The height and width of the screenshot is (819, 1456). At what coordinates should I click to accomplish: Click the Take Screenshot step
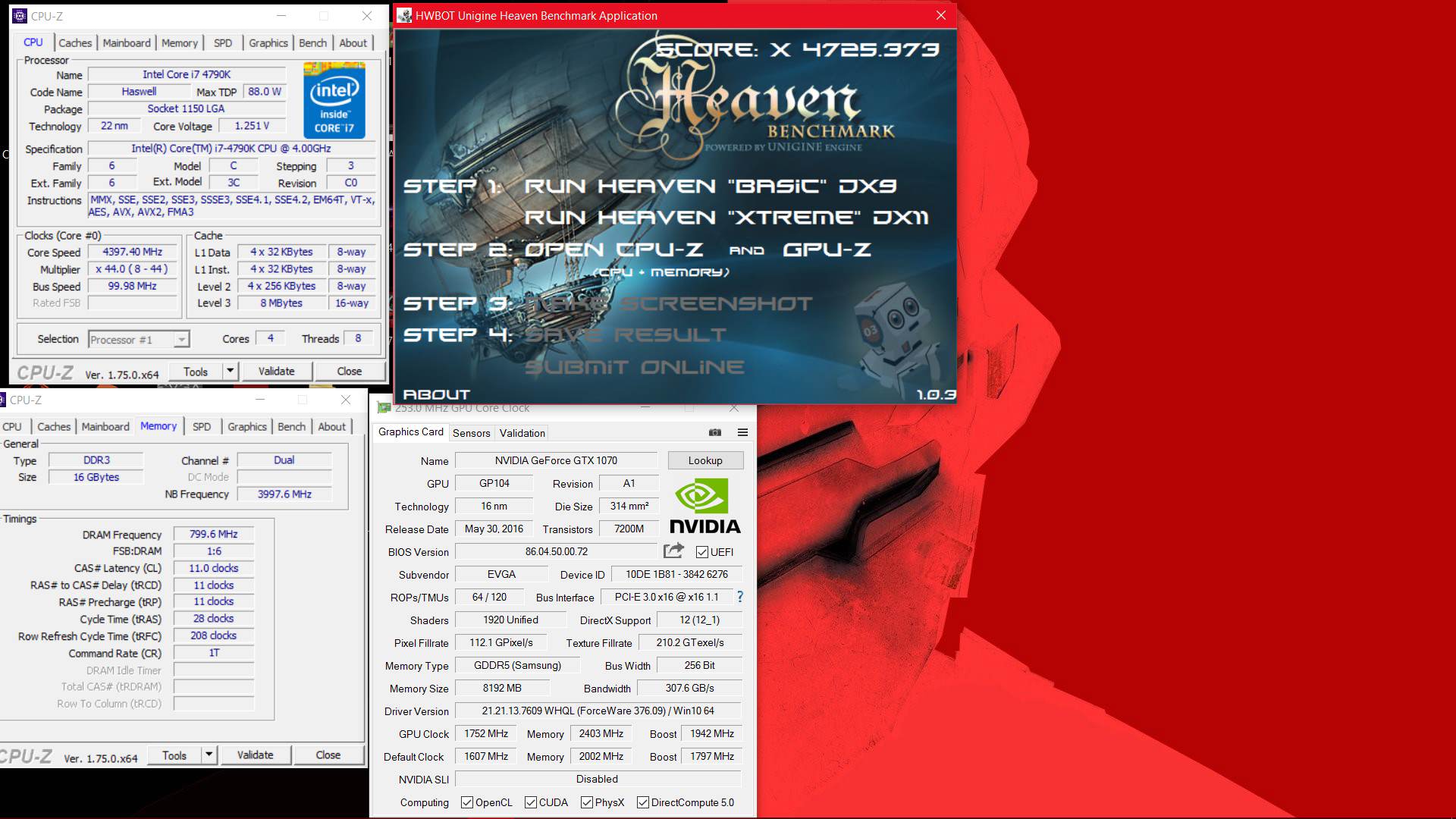[x=669, y=304]
